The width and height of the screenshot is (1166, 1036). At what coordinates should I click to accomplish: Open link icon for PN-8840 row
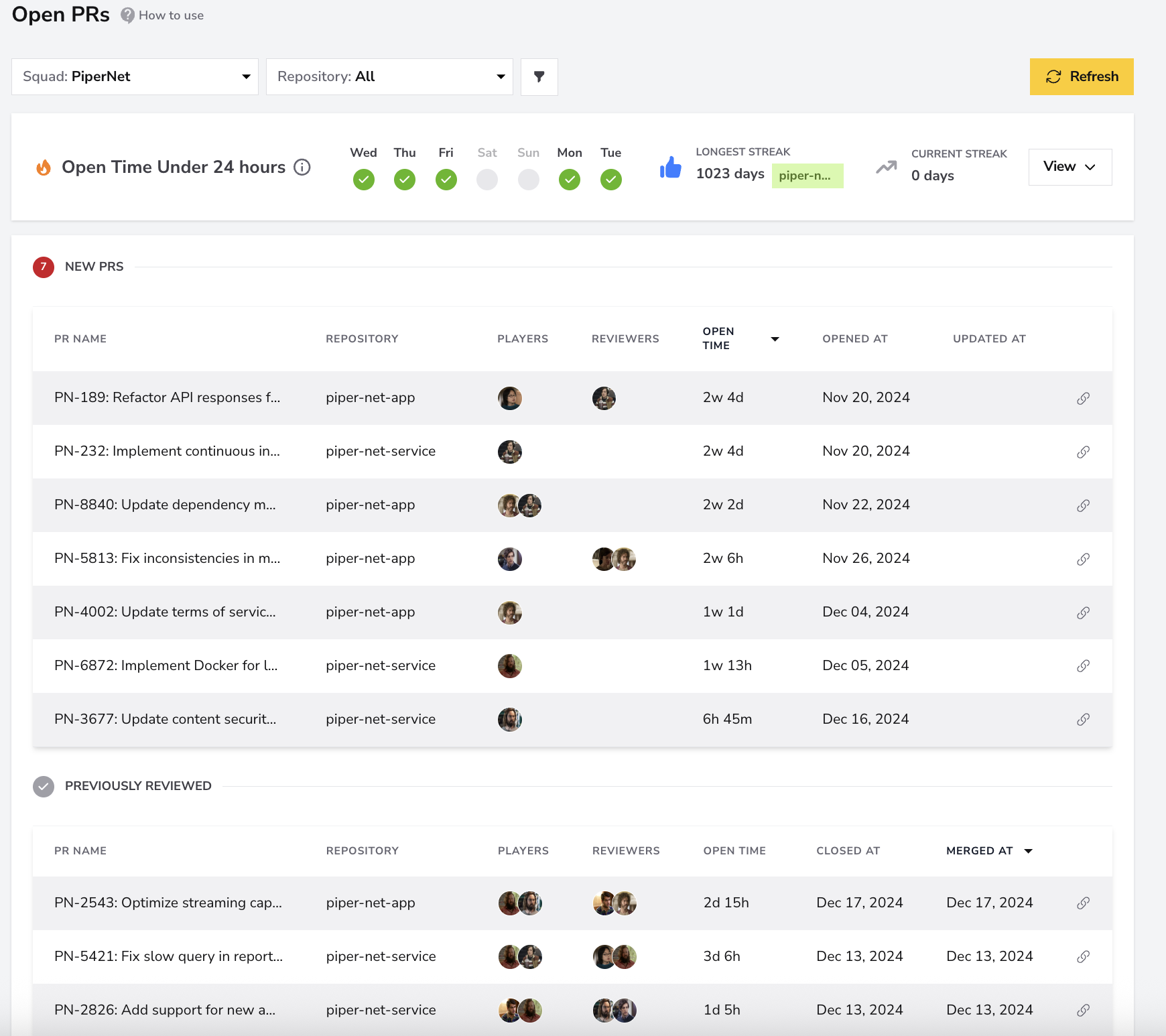coord(1083,505)
